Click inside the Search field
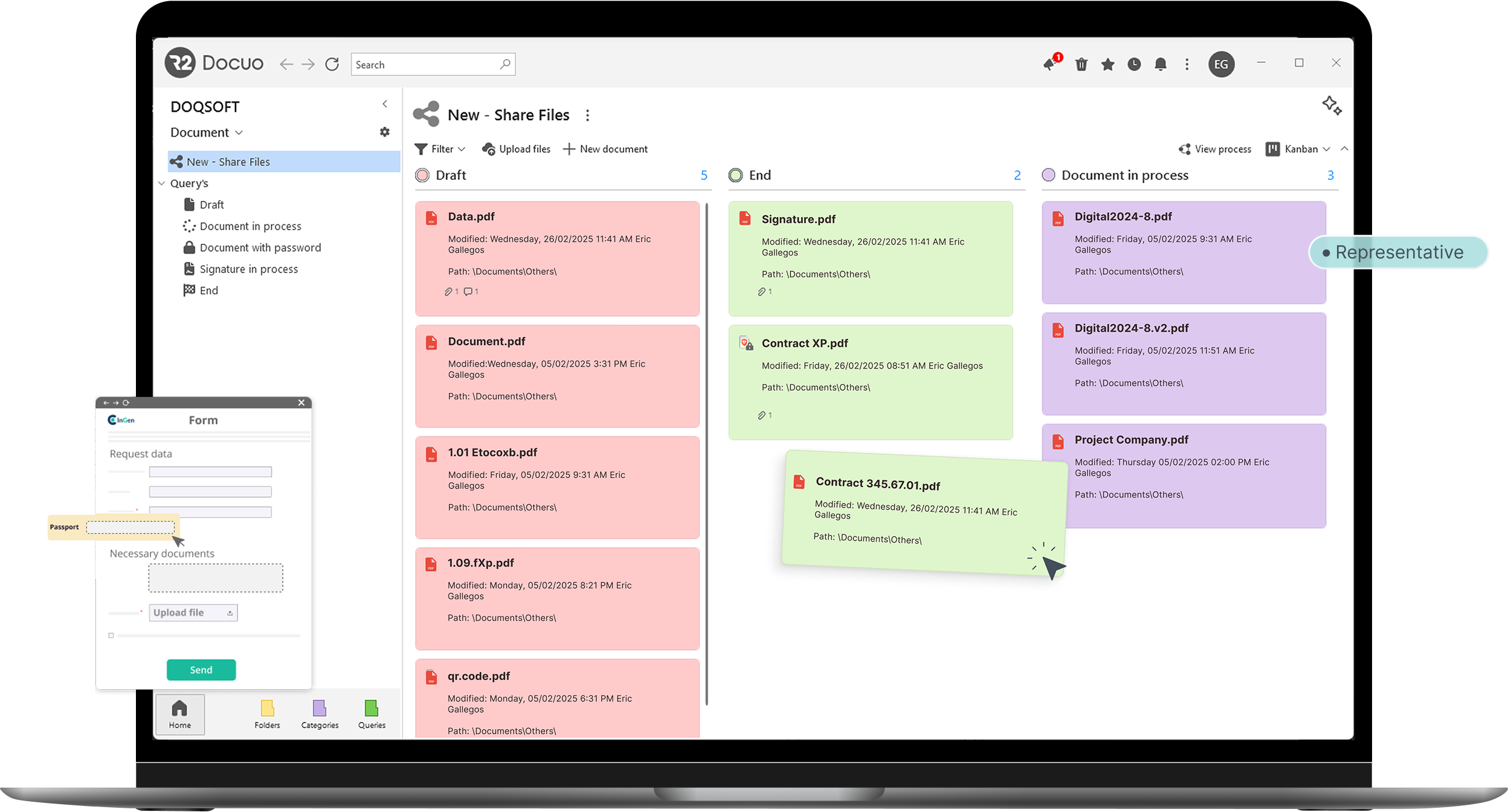 [x=423, y=65]
